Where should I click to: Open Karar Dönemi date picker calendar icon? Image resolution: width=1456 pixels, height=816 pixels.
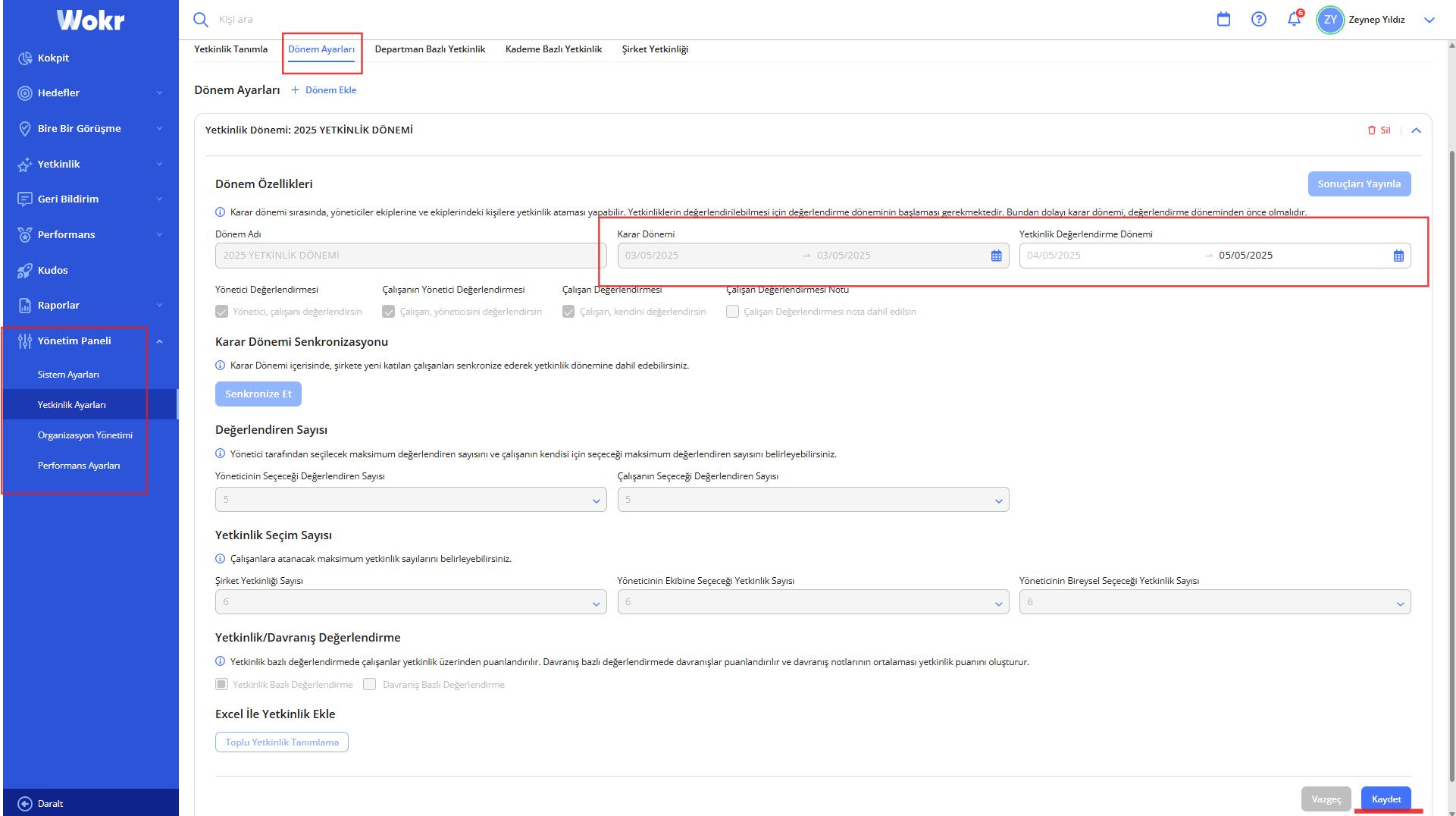(x=996, y=256)
